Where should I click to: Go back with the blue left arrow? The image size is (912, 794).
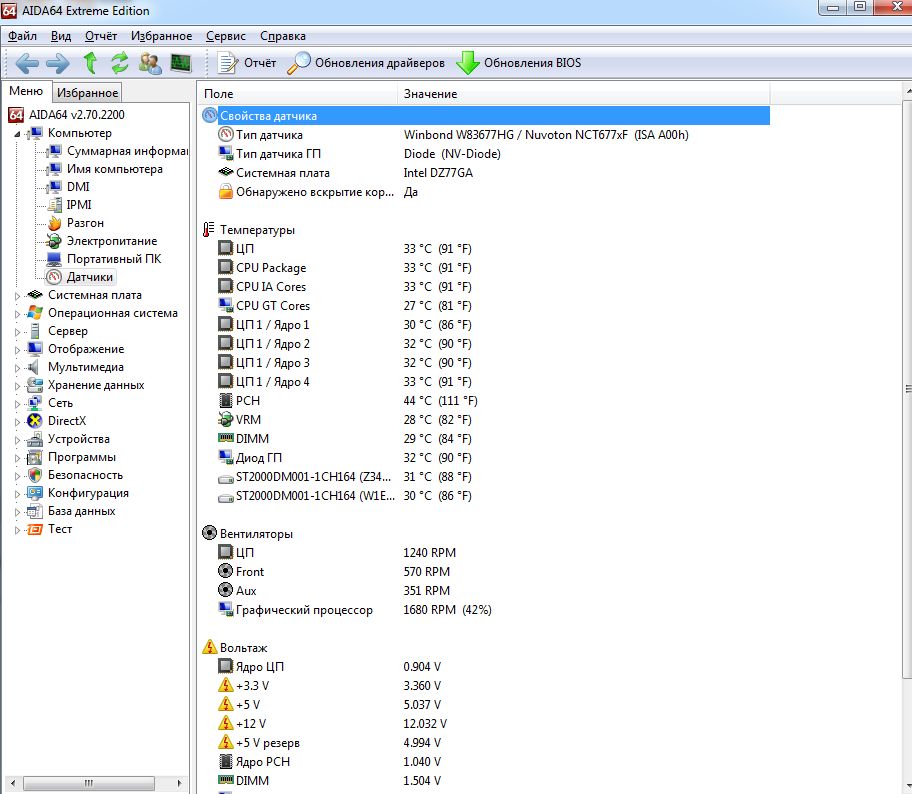click(x=27, y=63)
